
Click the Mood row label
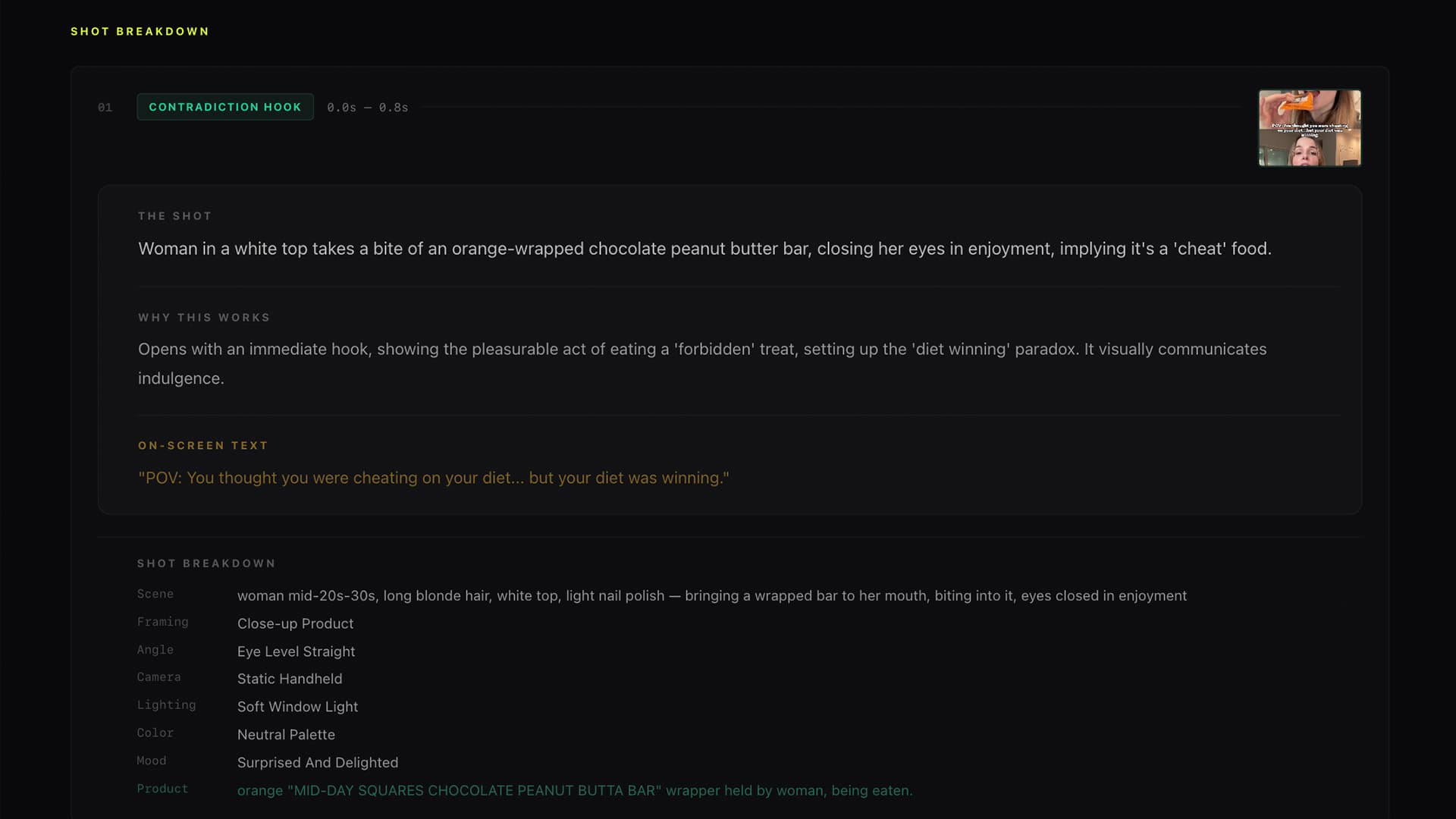click(x=152, y=761)
